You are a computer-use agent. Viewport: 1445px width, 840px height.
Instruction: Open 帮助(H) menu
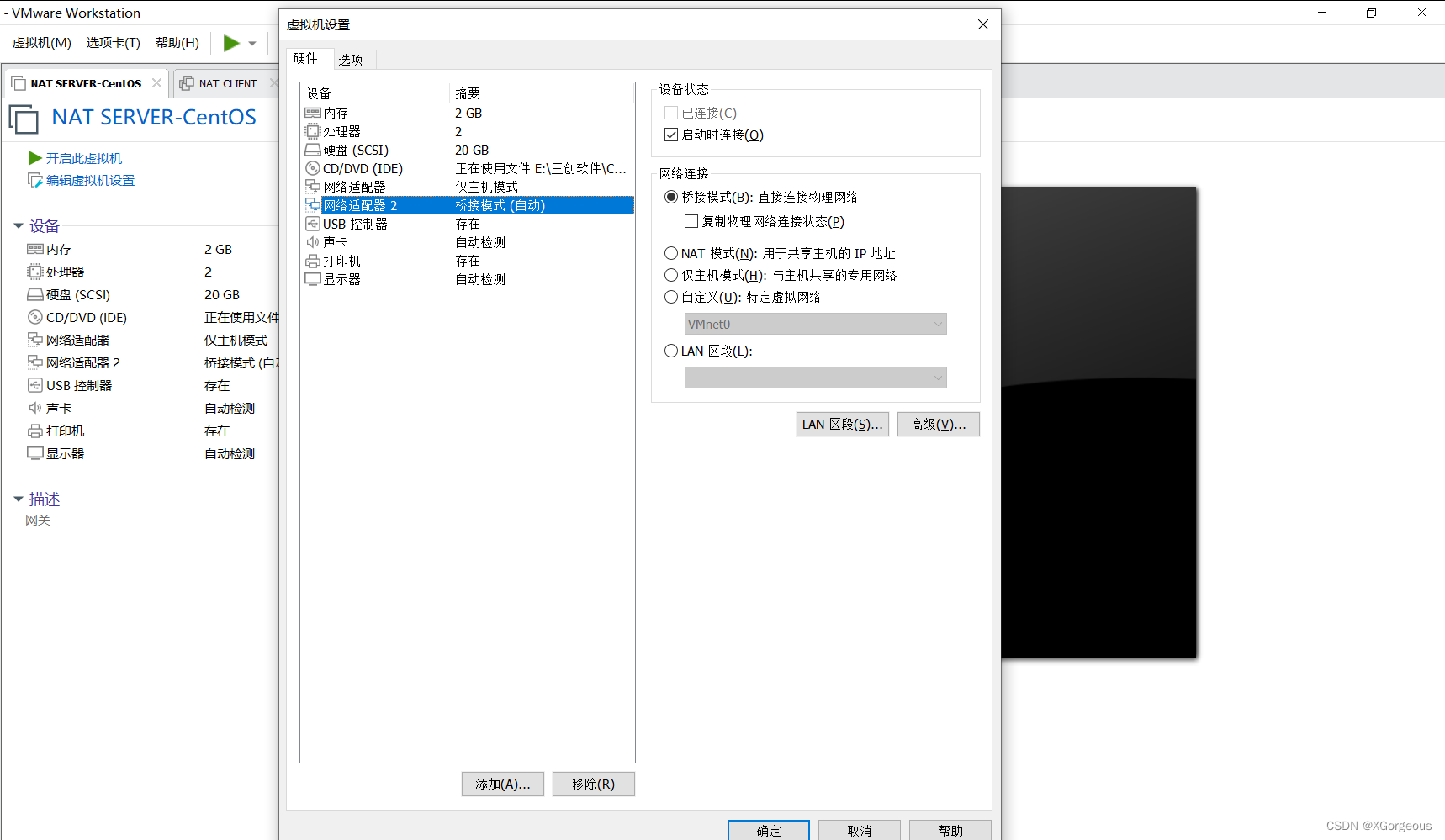(177, 43)
